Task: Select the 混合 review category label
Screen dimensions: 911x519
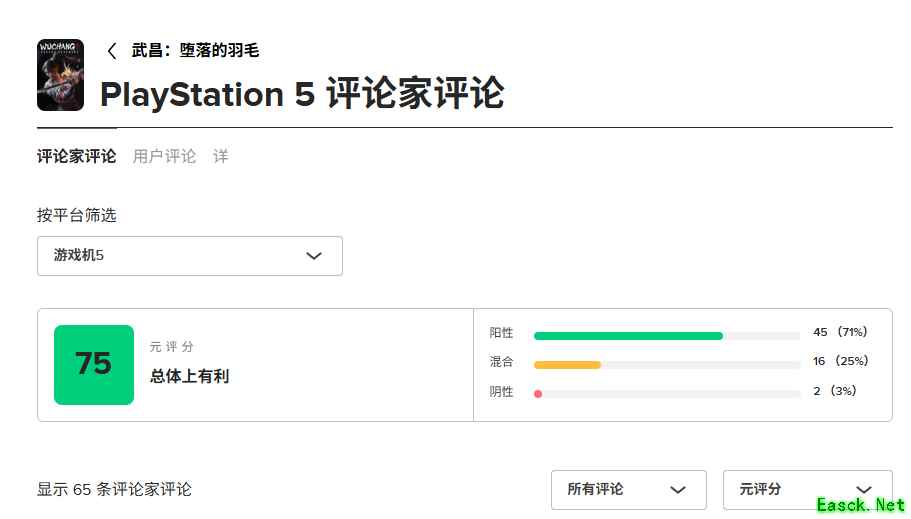Action: [501, 362]
